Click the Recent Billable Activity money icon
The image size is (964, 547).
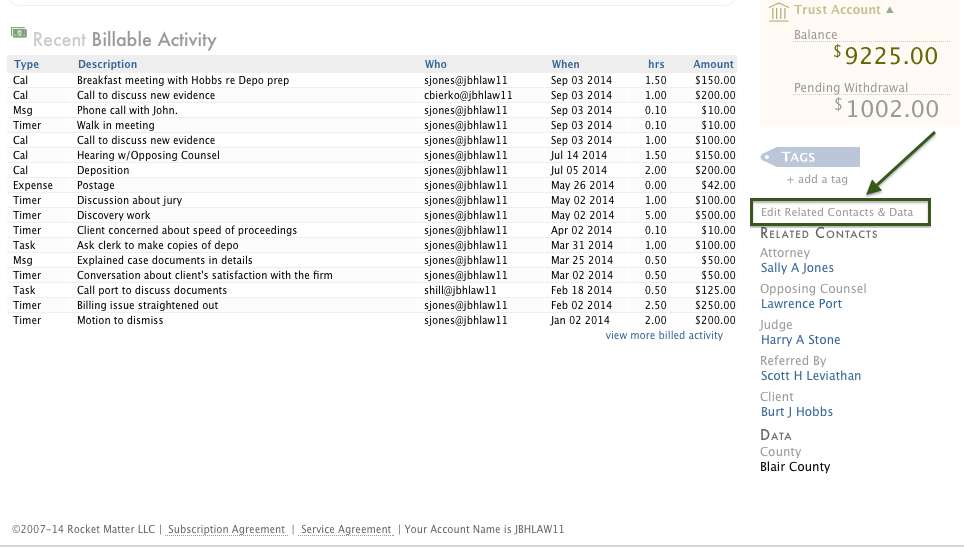point(19,33)
